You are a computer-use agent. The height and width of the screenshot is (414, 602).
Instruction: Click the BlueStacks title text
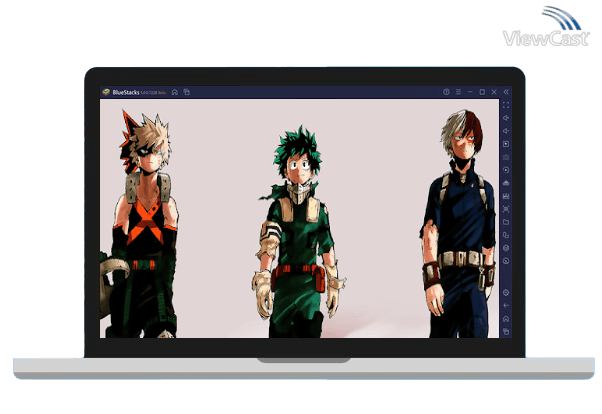click(x=126, y=92)
